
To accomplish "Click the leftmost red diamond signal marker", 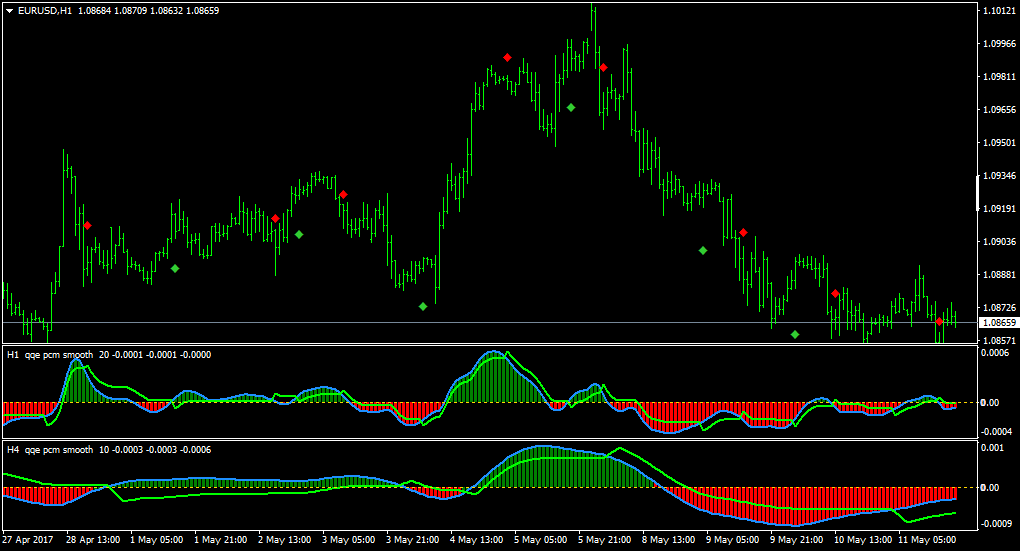I will [88, 226].
